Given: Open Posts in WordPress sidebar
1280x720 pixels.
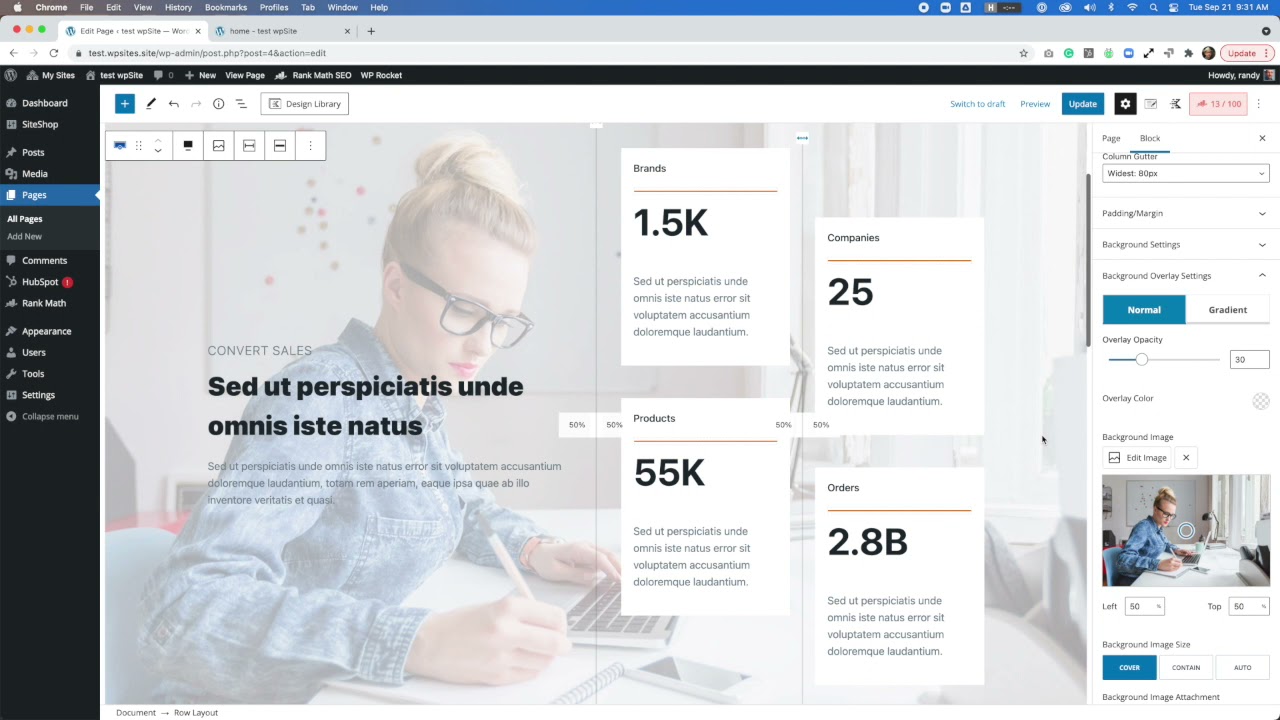Looking at the screenshot, I should pos(33,152).
